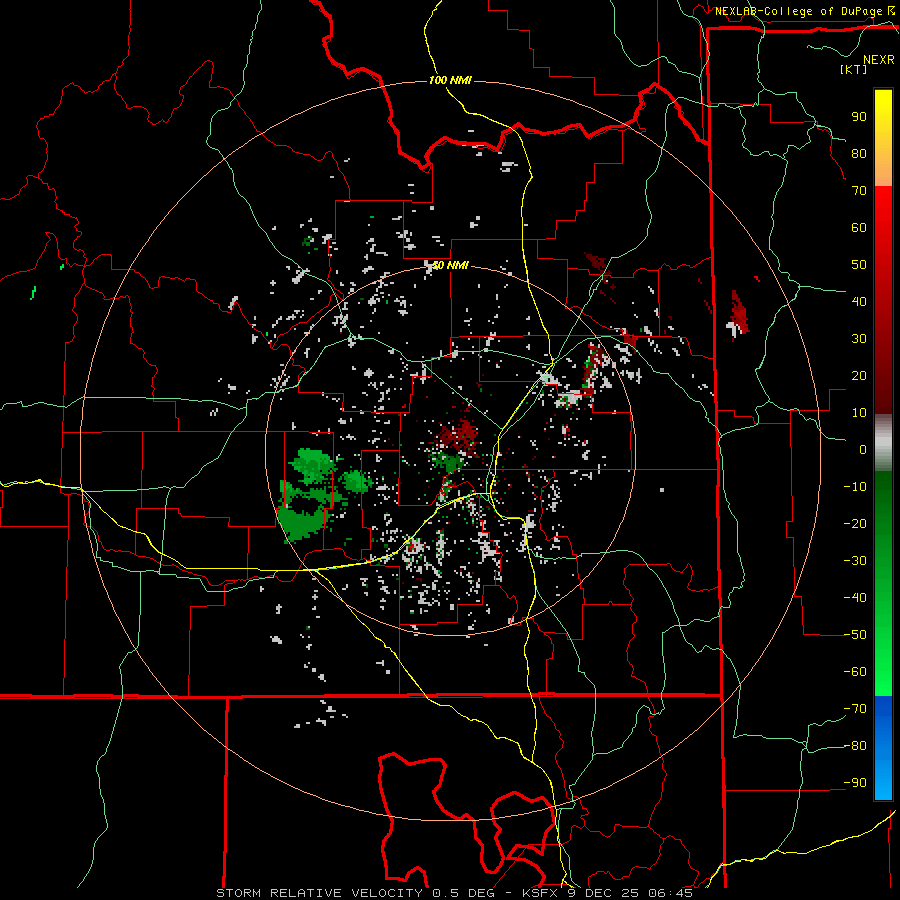This screenshot has height=900, width=900.
Task: Click the 100 NMI range ring label
Action: tap(450, 80)
